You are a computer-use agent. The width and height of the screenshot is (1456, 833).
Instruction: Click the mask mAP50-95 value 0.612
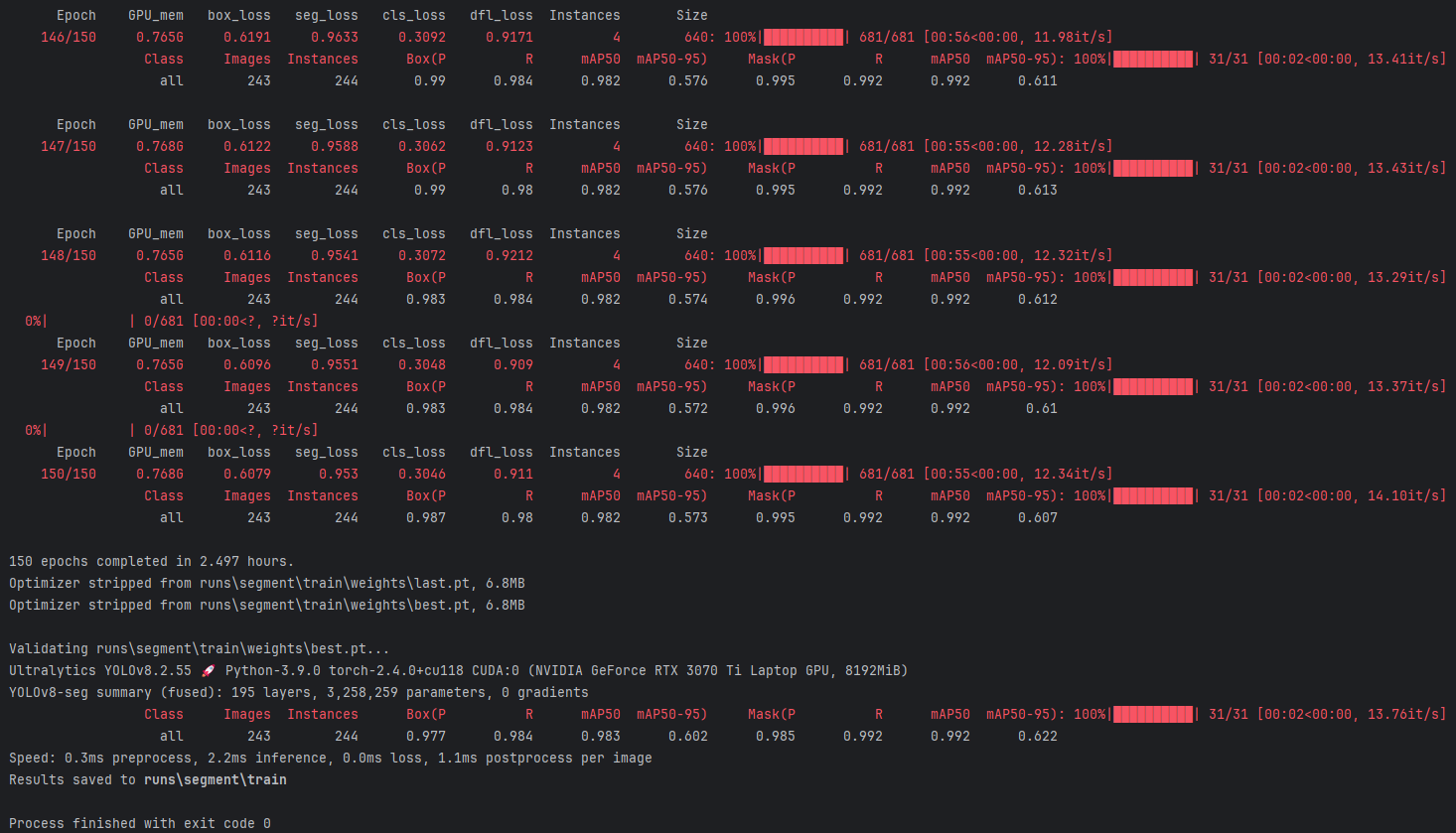[1038, 299]
